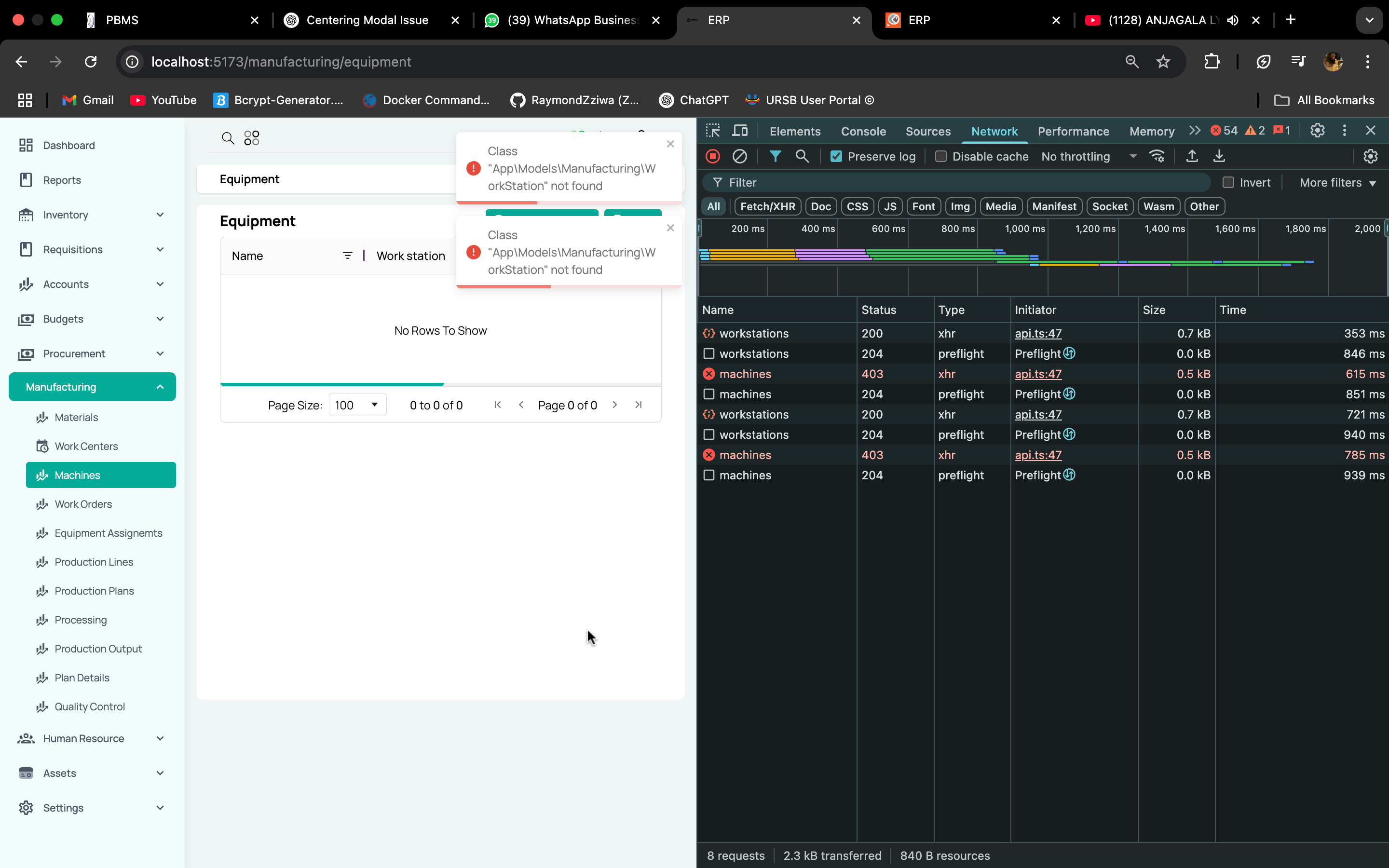Screen dimensions: 1389x868
Task: Open the network conditions wifi icon
Action: 1157,156
